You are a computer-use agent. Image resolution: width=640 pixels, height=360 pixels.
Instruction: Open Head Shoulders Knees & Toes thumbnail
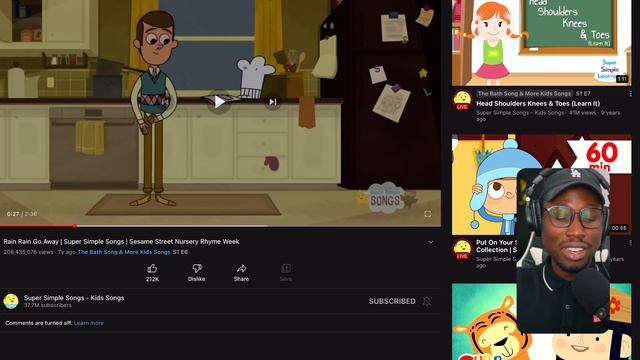click(x=541, y=42)
